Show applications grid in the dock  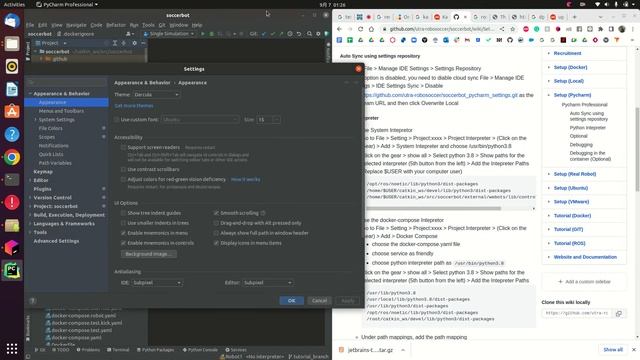pos(12,348)
